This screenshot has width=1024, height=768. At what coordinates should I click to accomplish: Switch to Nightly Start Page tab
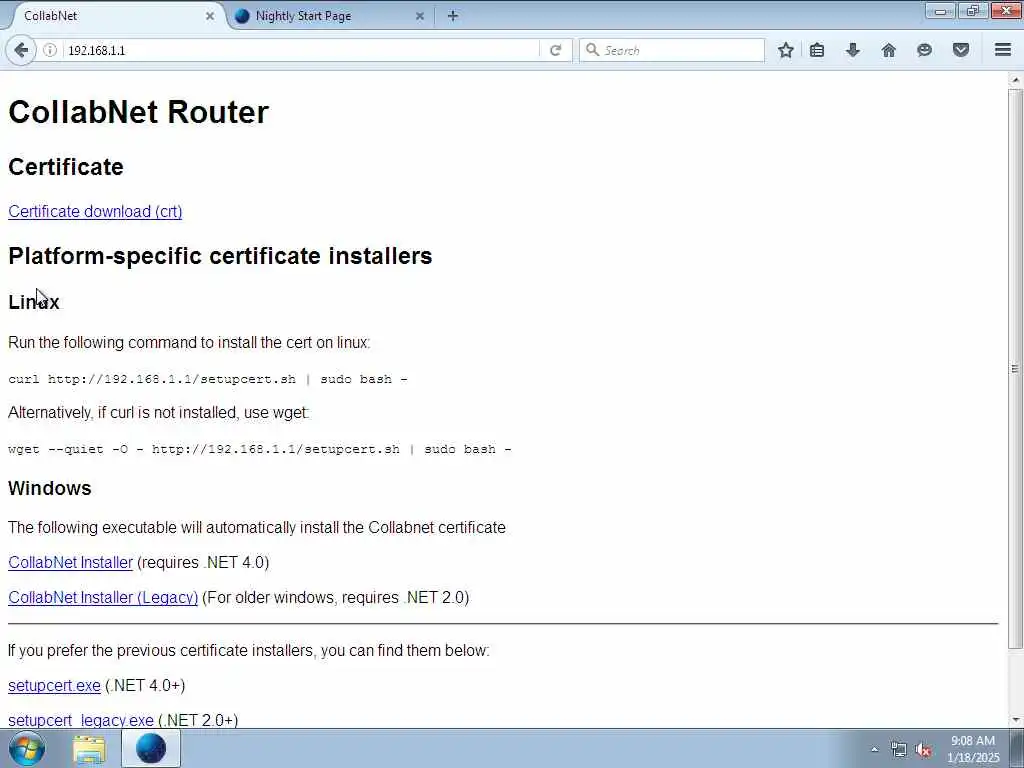(x=330, y=16)
